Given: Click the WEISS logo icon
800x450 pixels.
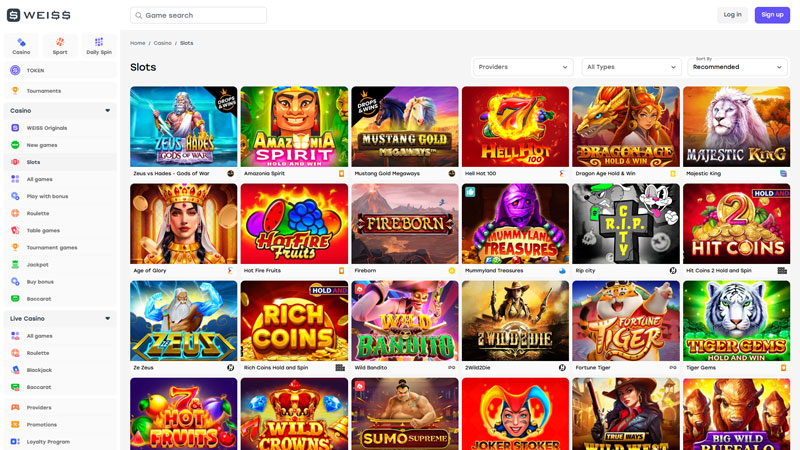Looking at the screenshot, I should click(14, 15).
